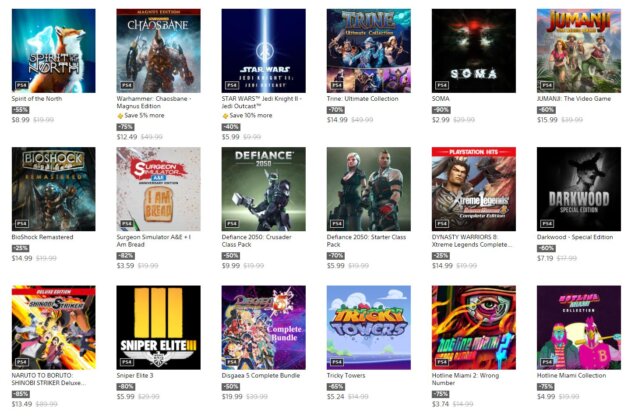Open the Spirit of the North cover art
The height and width of the screenshot is (420, 628).
[x=54, y=51]
